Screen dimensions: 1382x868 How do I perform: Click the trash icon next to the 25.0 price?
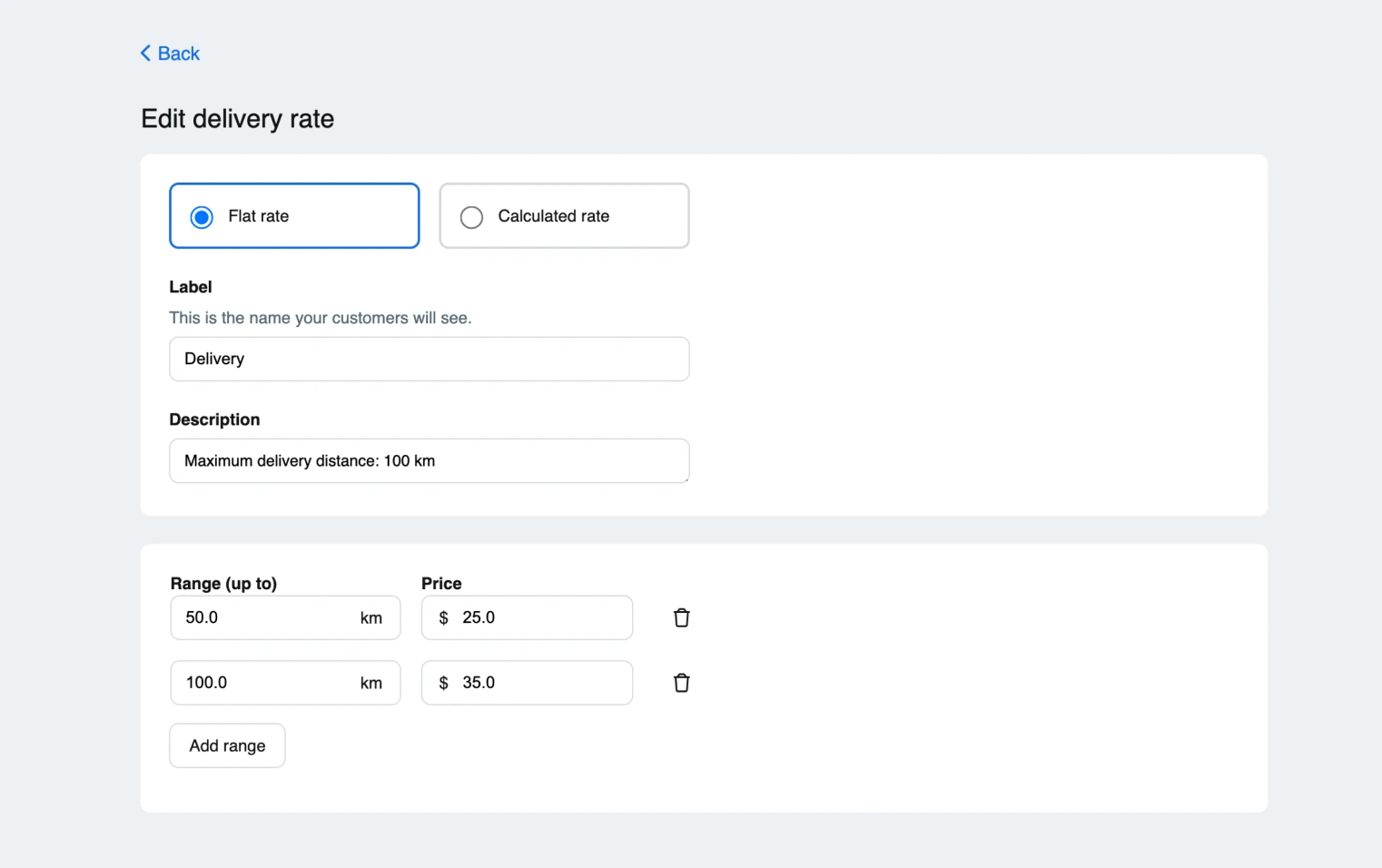681,617
